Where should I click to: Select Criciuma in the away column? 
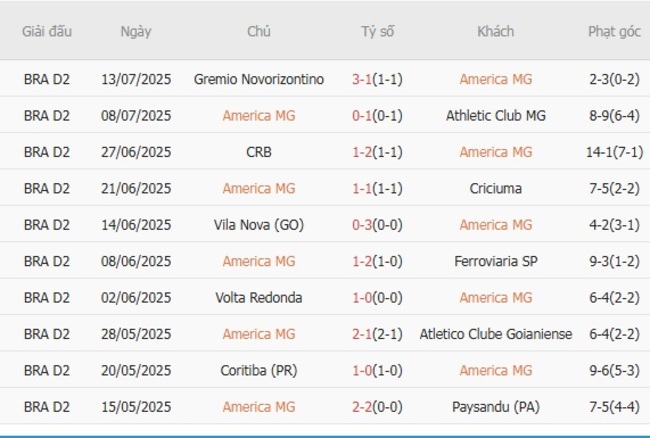(495, 188)
